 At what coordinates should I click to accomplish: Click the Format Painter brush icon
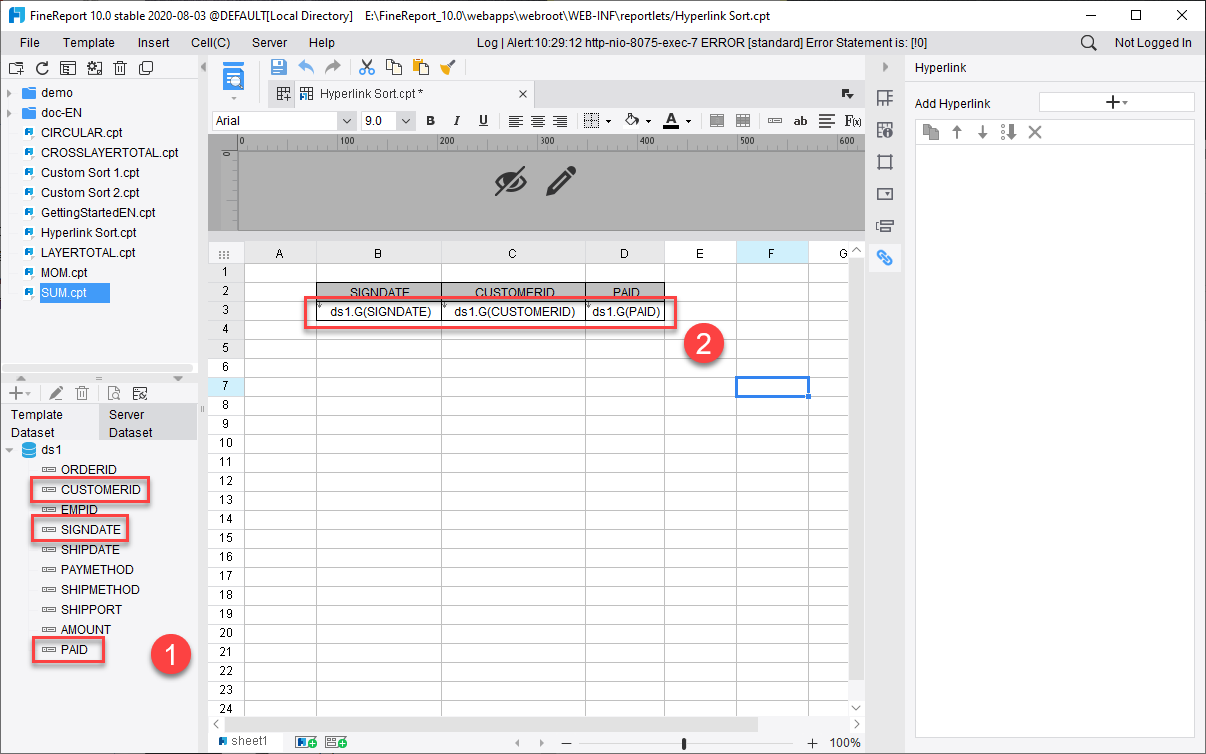[446, 67]
